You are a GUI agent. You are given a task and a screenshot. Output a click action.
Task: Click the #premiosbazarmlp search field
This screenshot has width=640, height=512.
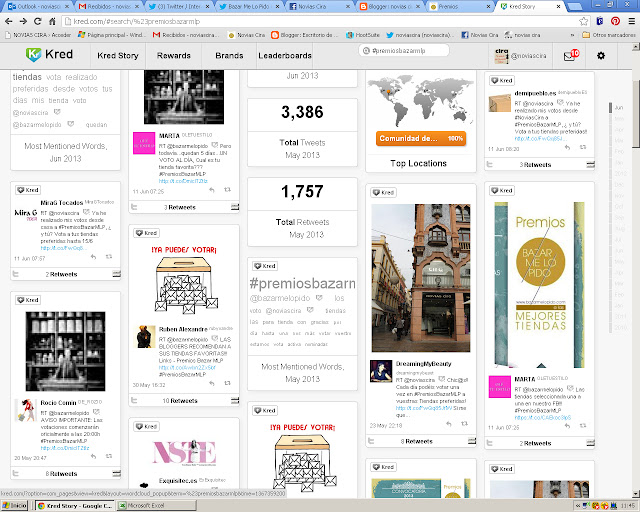pos(404,51)
